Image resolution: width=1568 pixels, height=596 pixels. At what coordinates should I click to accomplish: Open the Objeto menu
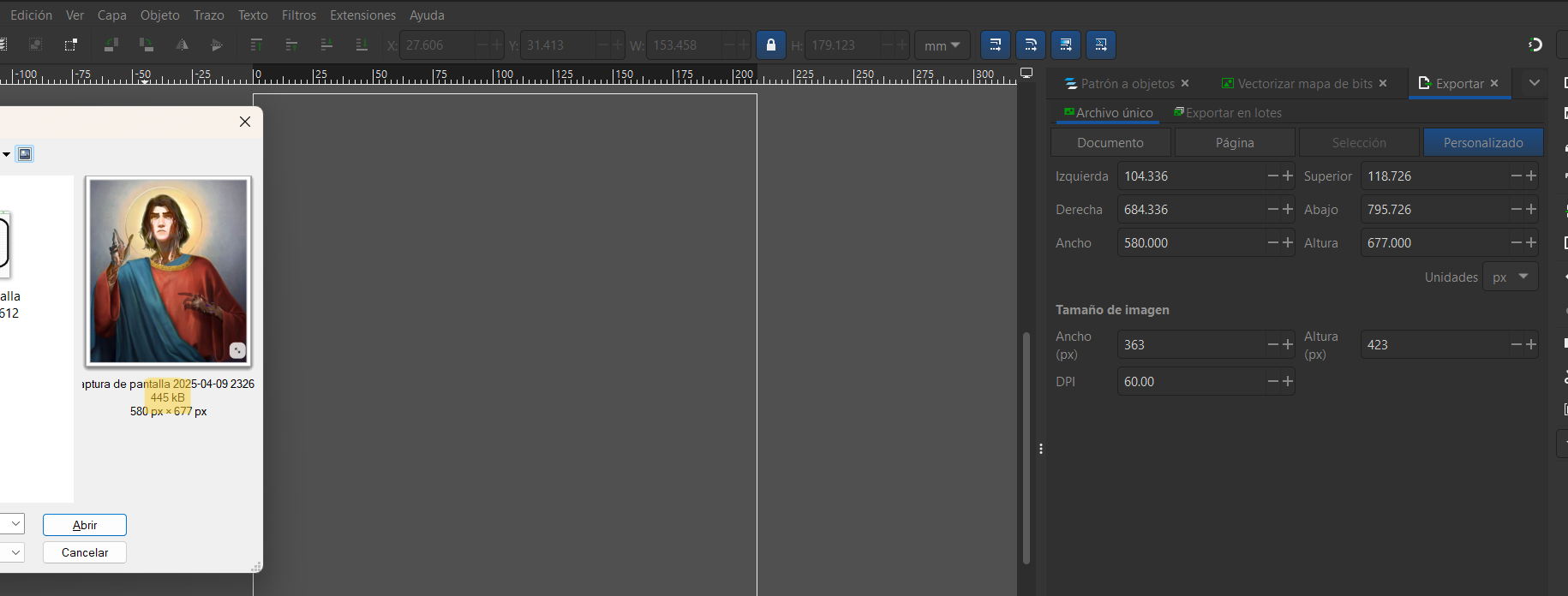click(160, 15)
